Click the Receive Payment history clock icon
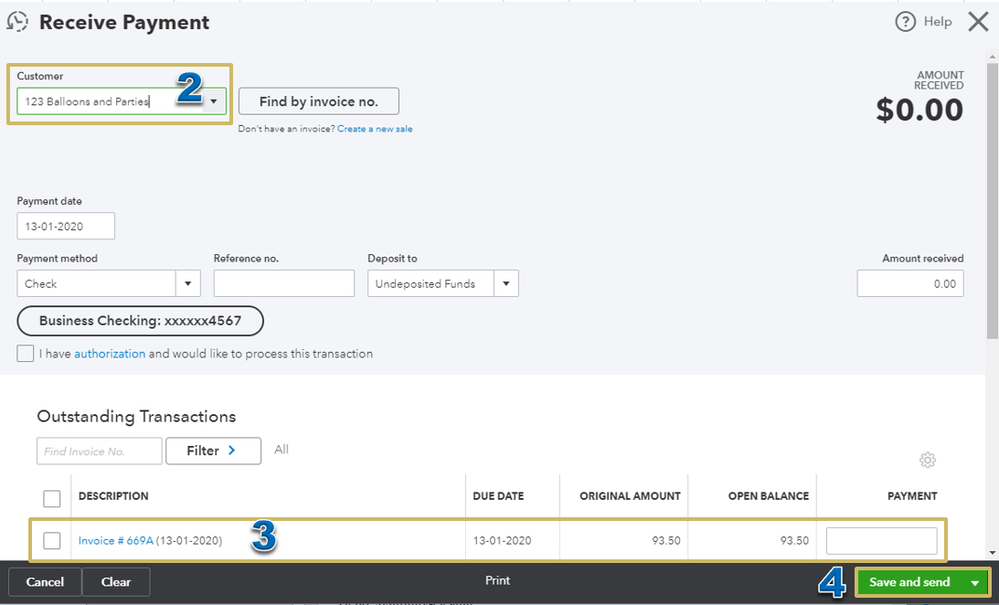999x605 pixels. [17, 22]
